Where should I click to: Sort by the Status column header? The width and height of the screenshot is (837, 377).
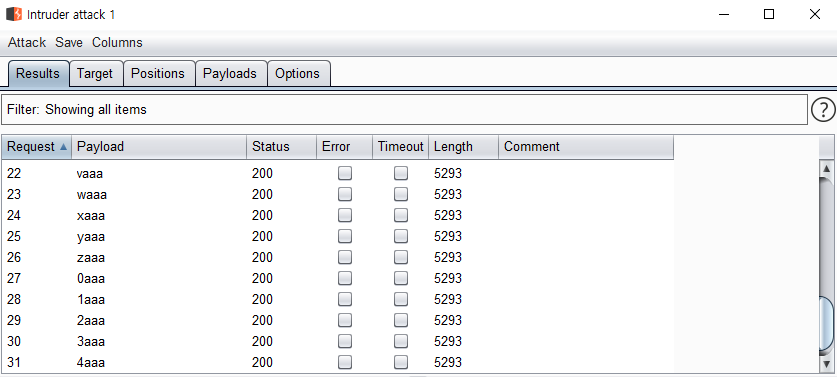pyautogui.click(x=281, y=147)
